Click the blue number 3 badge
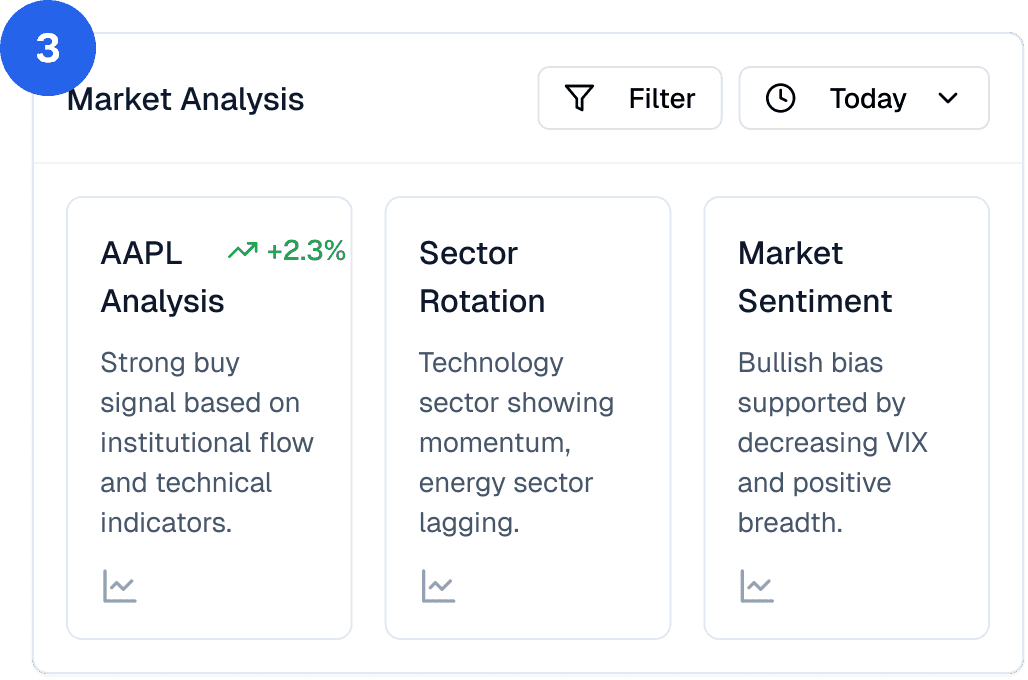The image size is (1028, 680). pyautogui.click(x=48, y=48)
